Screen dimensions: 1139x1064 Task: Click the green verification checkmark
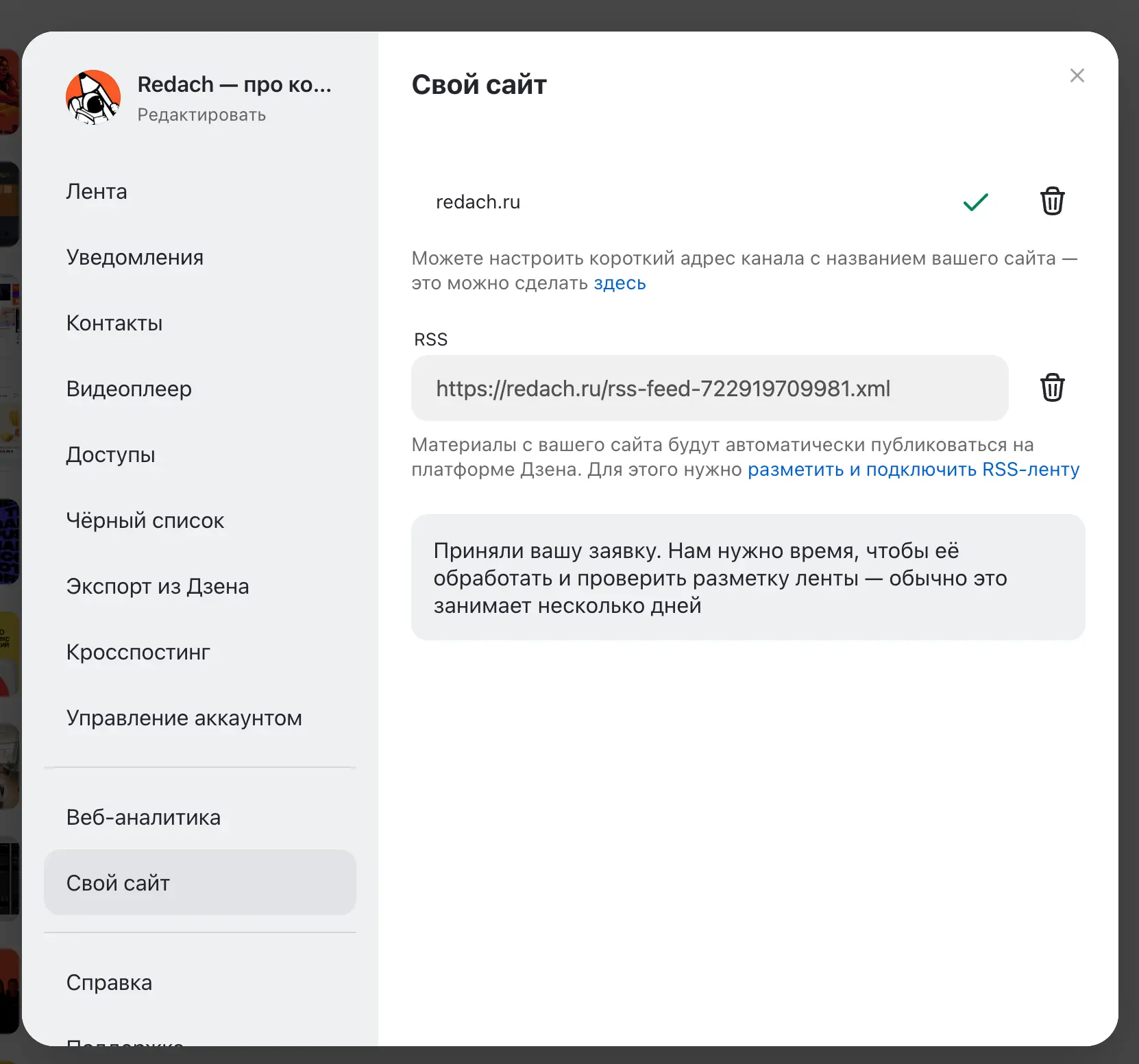click(x=975, y=202)
